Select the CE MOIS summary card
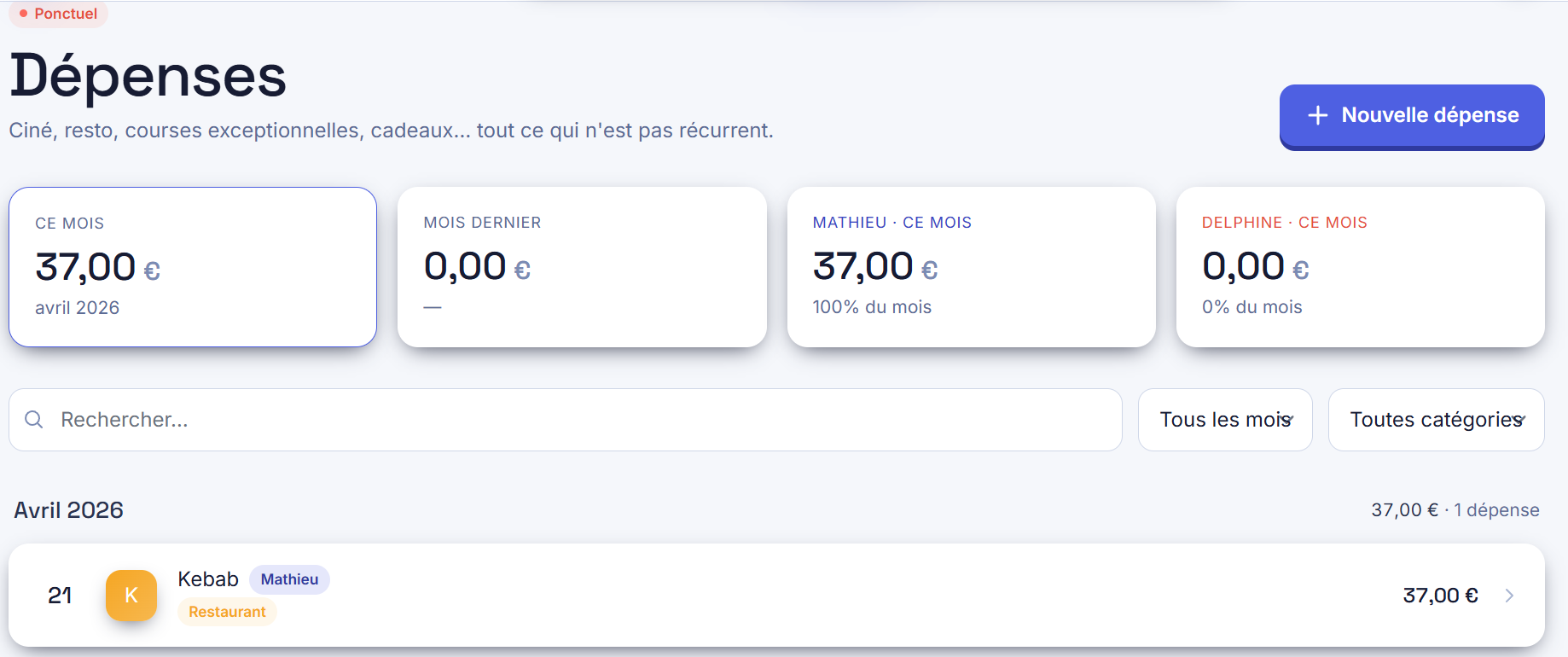Viewport: 1568px width, 657px height. [192, 267]
